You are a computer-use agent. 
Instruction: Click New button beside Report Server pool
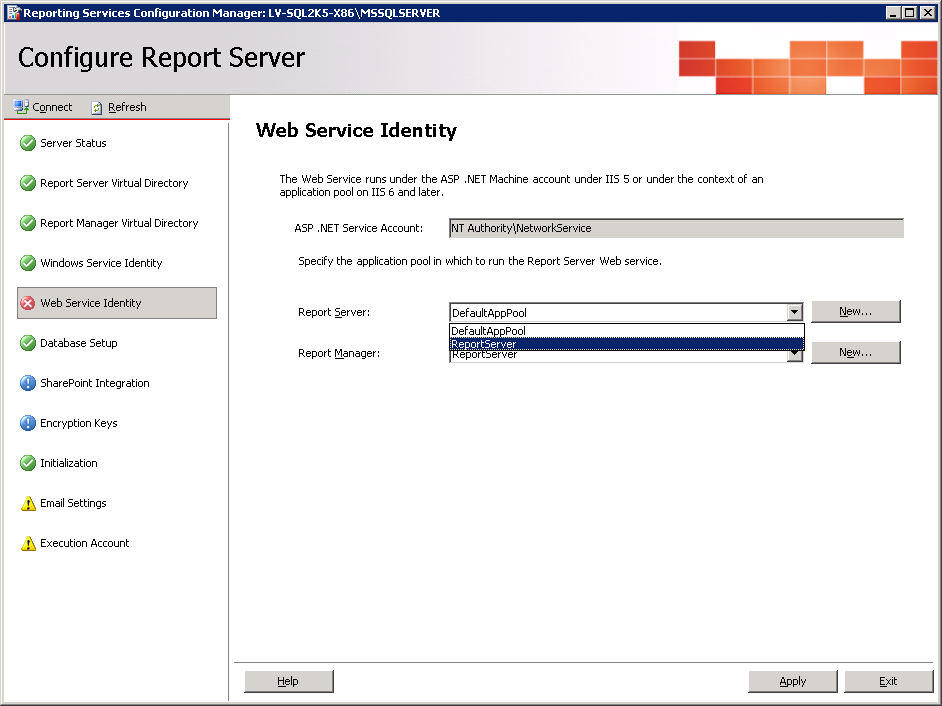click(855, 311)
